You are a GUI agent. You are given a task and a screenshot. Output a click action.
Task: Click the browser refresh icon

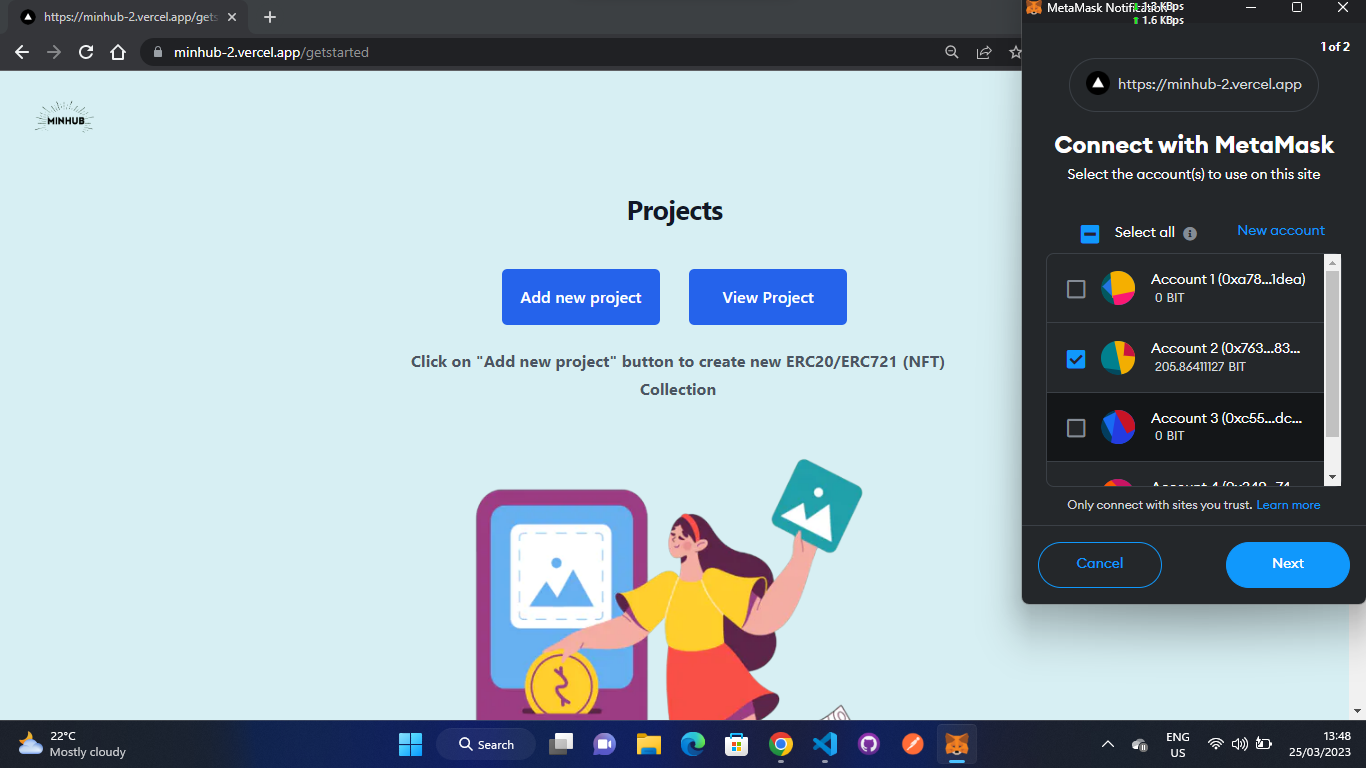[x=85, y=52]
